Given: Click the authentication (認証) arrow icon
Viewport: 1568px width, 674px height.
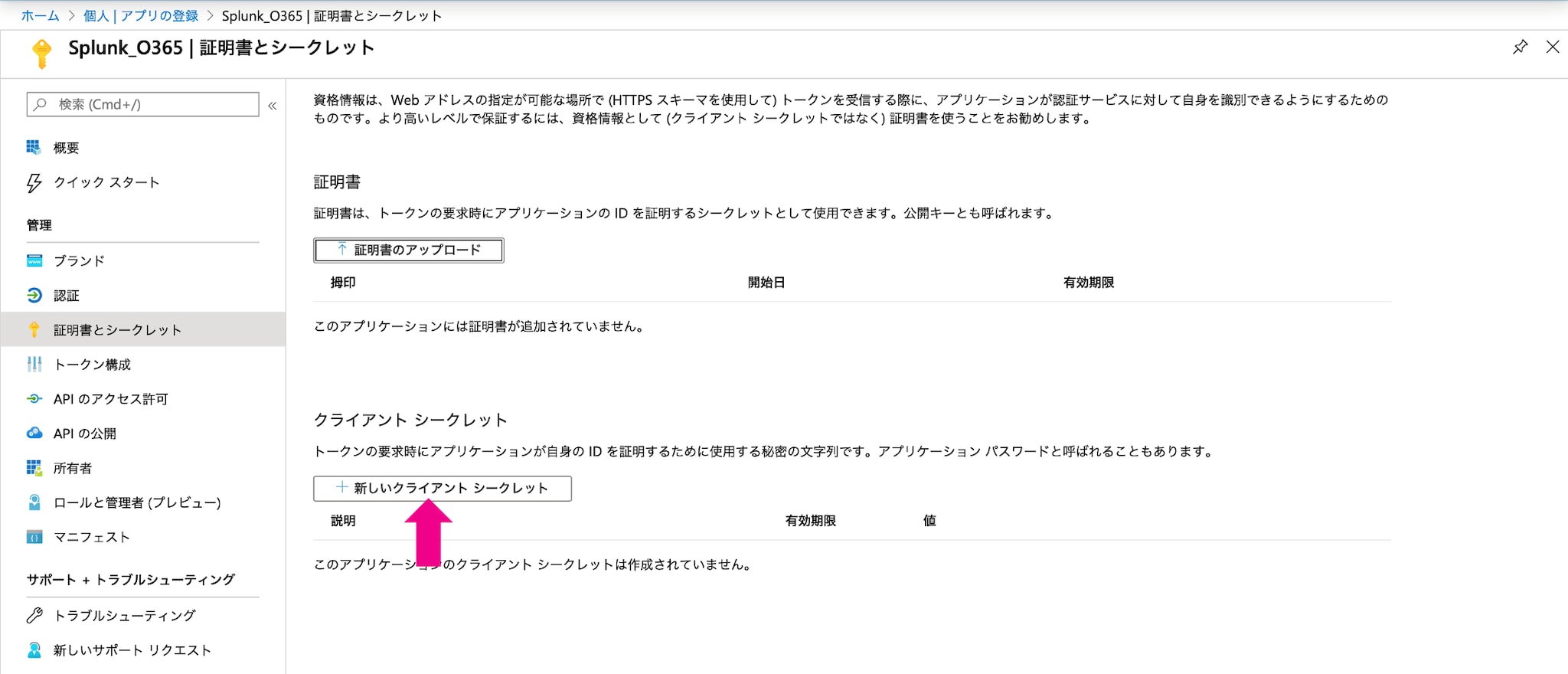Looking at the screenshot, I should tap(34, 295).
